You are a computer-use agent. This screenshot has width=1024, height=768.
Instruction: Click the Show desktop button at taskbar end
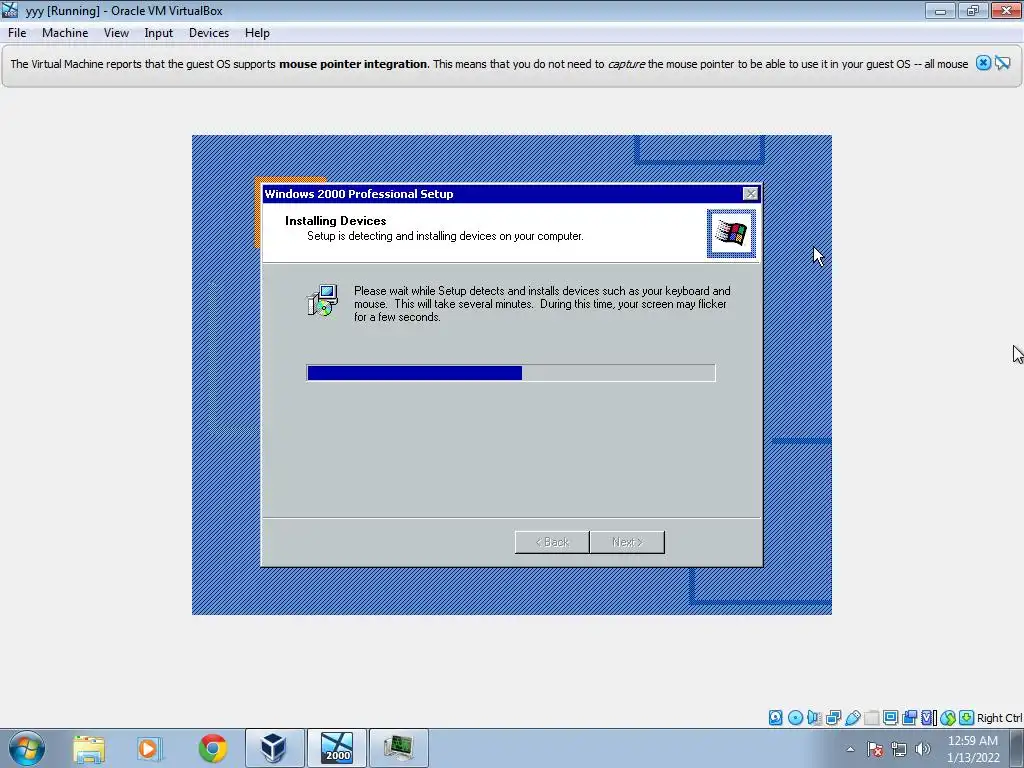1017,748
